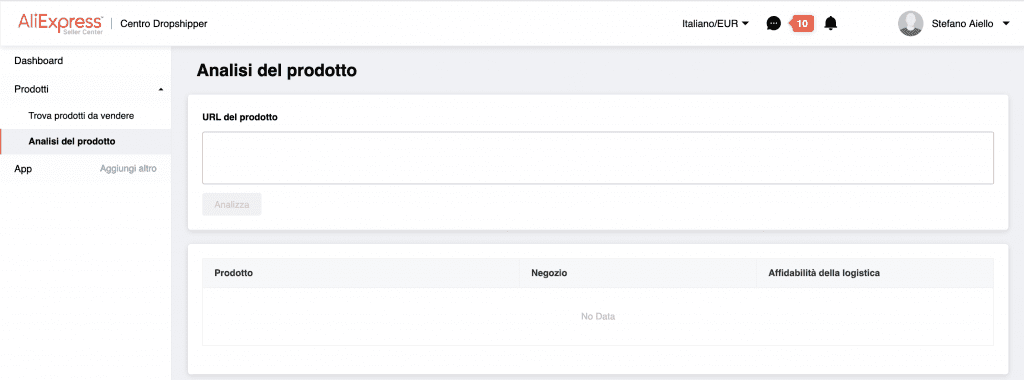Open the Italiano/EUR language currency dropdown
The image size is (1024, 380).
(715, 24)
